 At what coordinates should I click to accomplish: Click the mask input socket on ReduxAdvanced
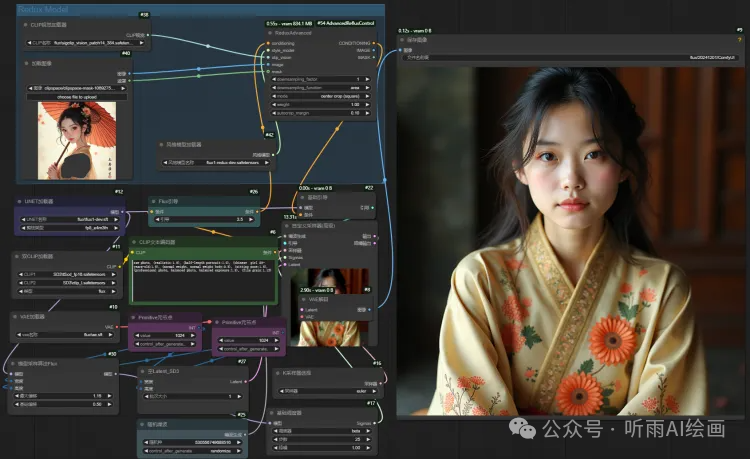tap(268, 72)
